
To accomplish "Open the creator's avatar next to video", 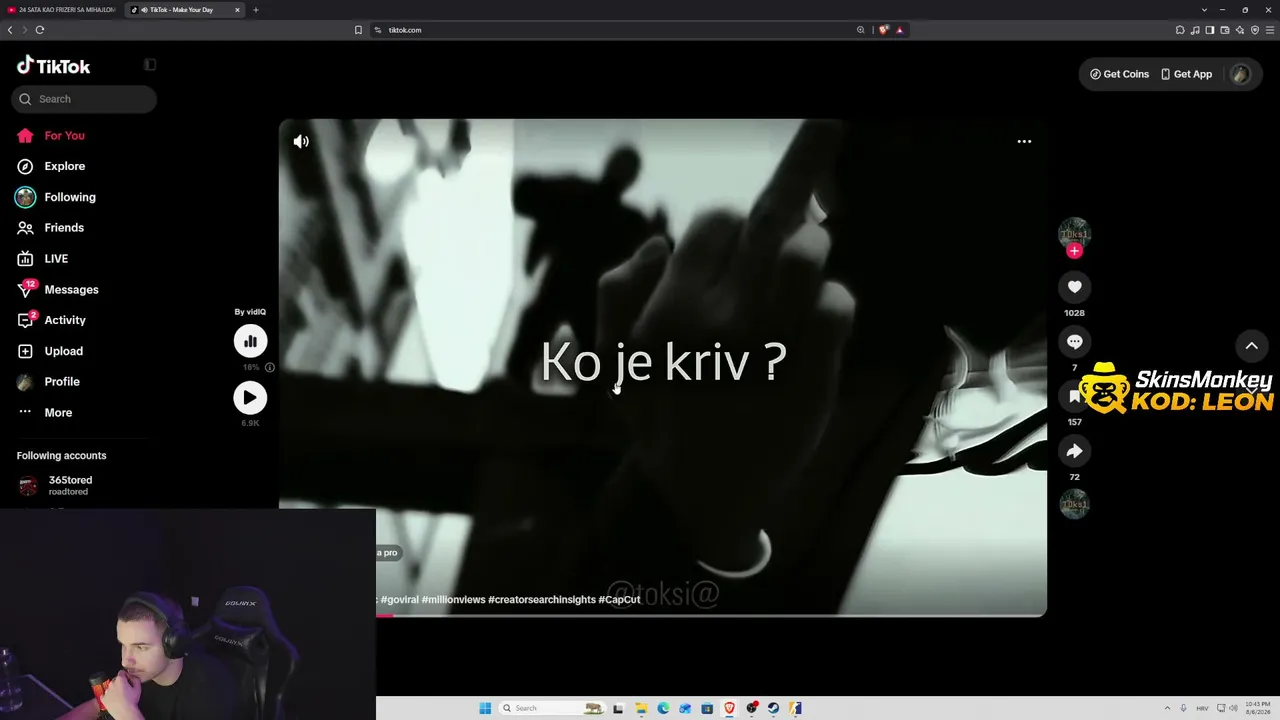I will point(1075,233).
